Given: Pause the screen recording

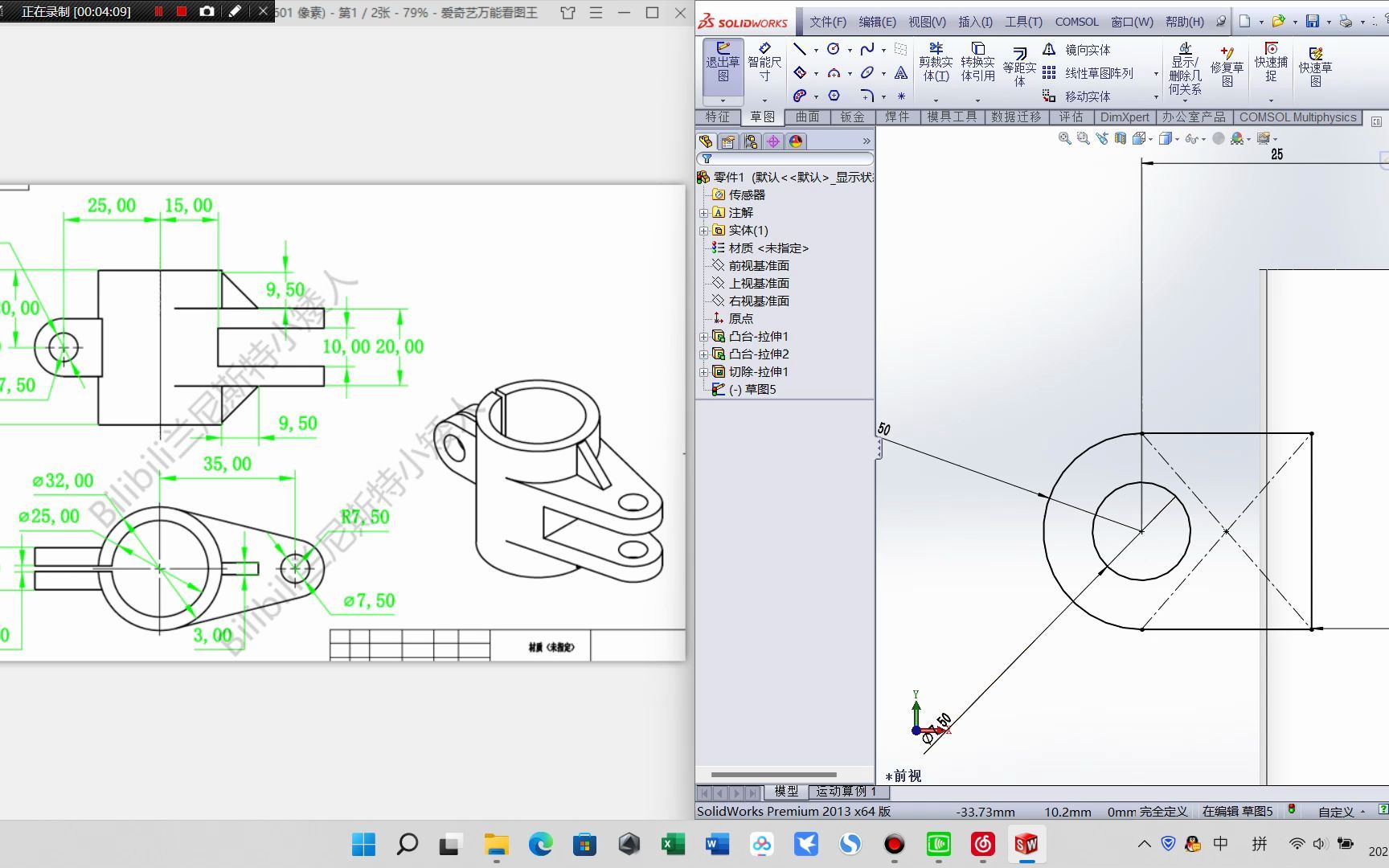Looking at the screenshot, I should tap(158, 12).
